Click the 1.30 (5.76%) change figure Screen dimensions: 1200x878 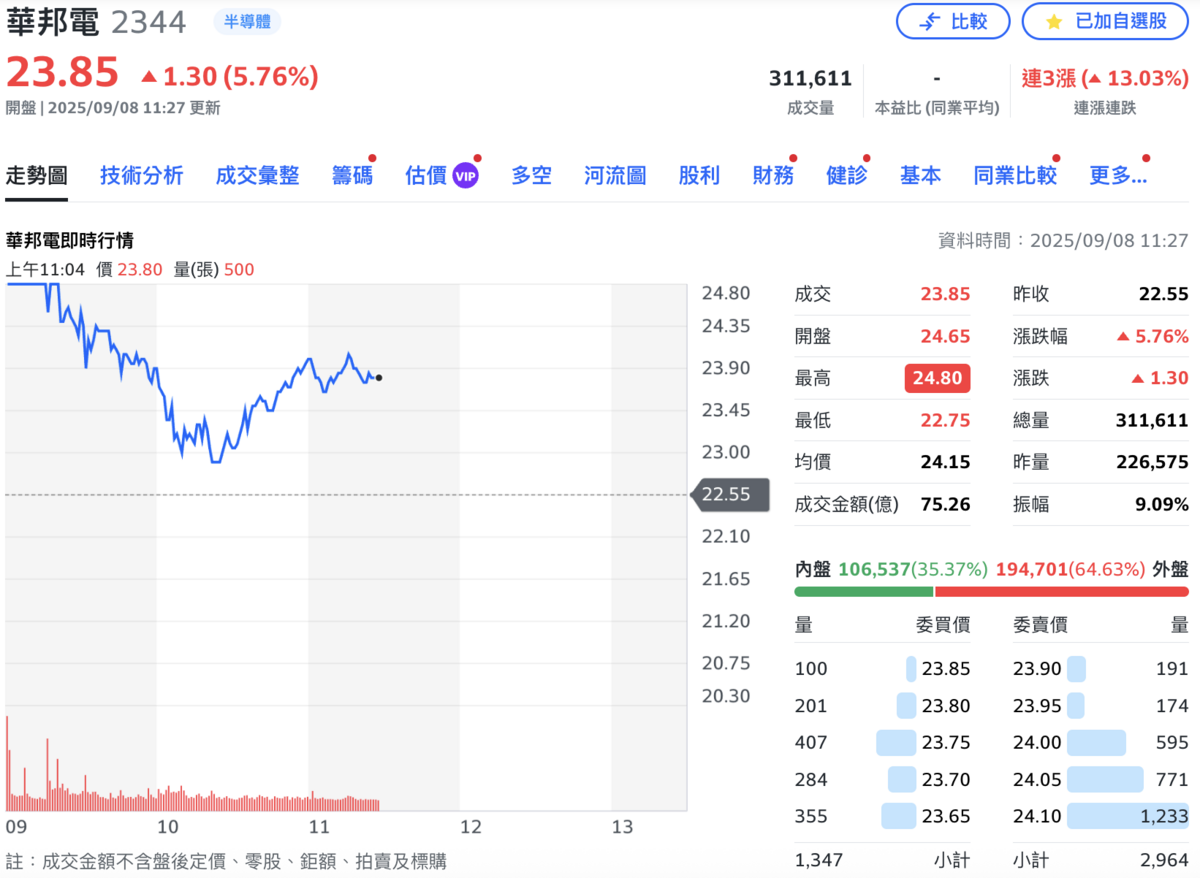pyautogui.click(x=229, y=76)
